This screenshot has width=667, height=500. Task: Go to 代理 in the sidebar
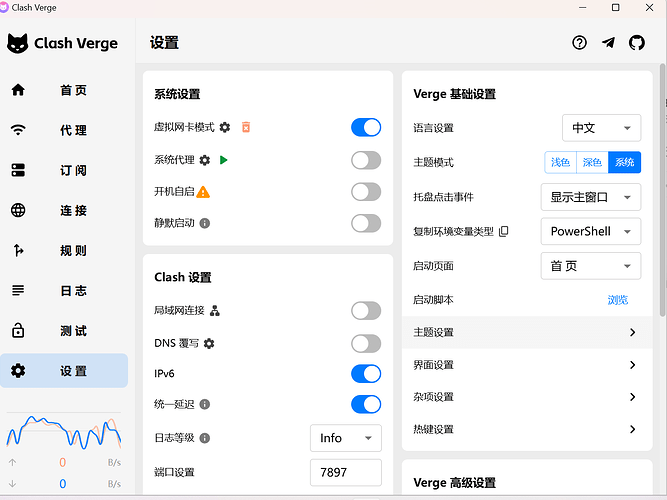click(x=64, y=130)
